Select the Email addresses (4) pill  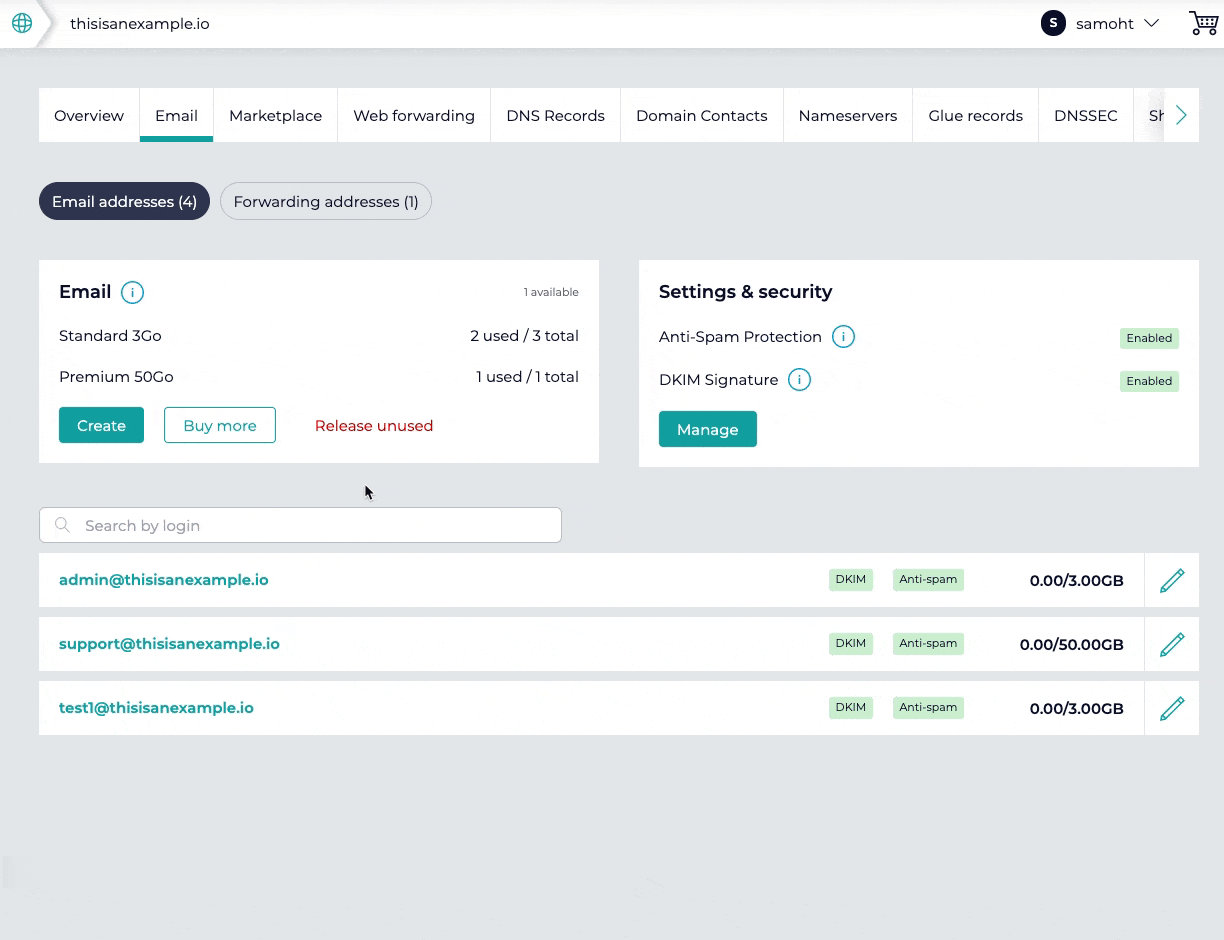(124, 201)
